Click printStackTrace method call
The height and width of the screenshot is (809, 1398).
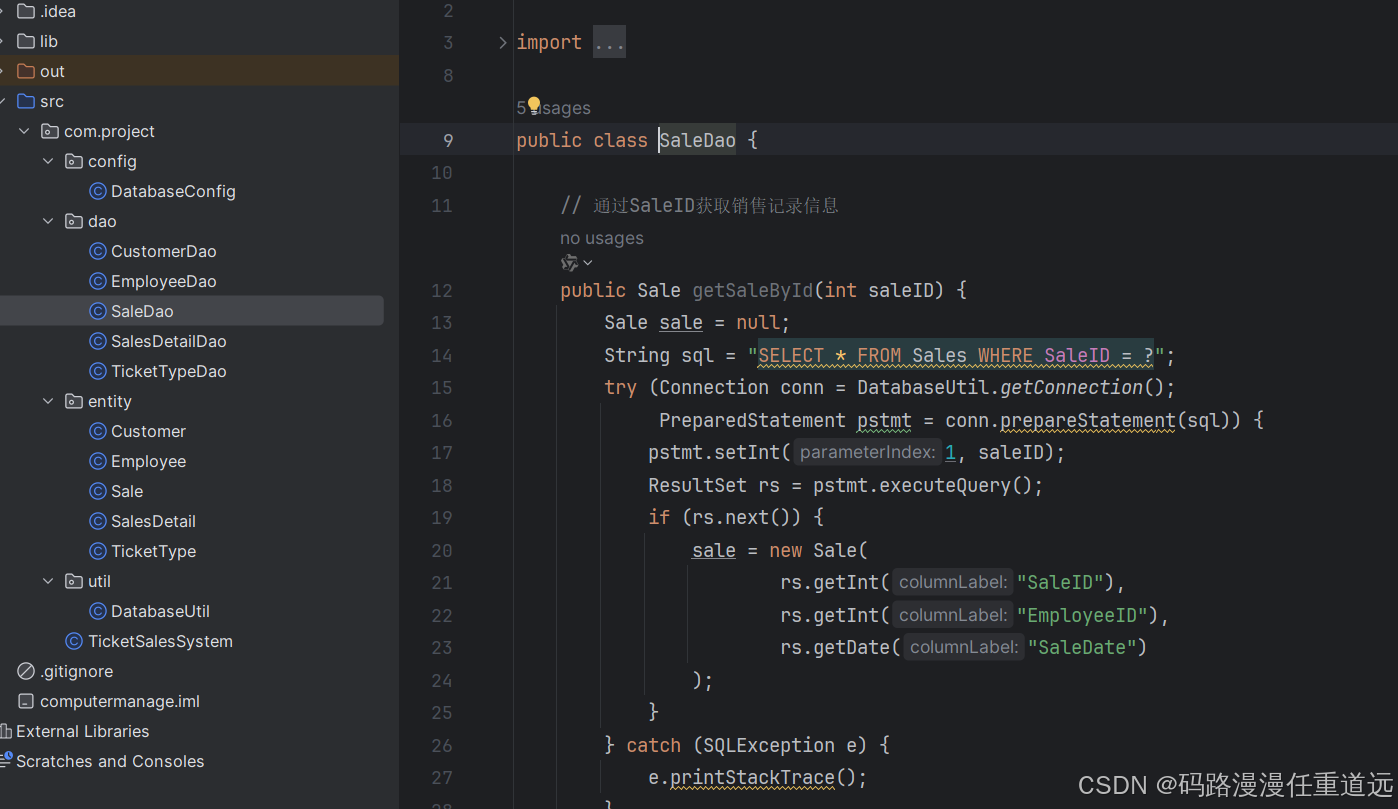pos(753,777)
